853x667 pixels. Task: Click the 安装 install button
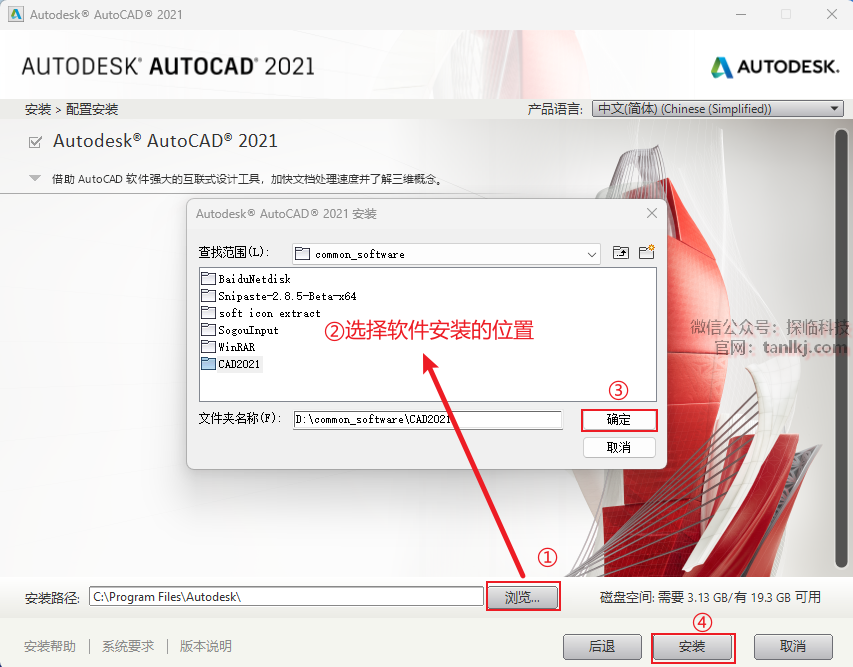(x=693, y=646)
